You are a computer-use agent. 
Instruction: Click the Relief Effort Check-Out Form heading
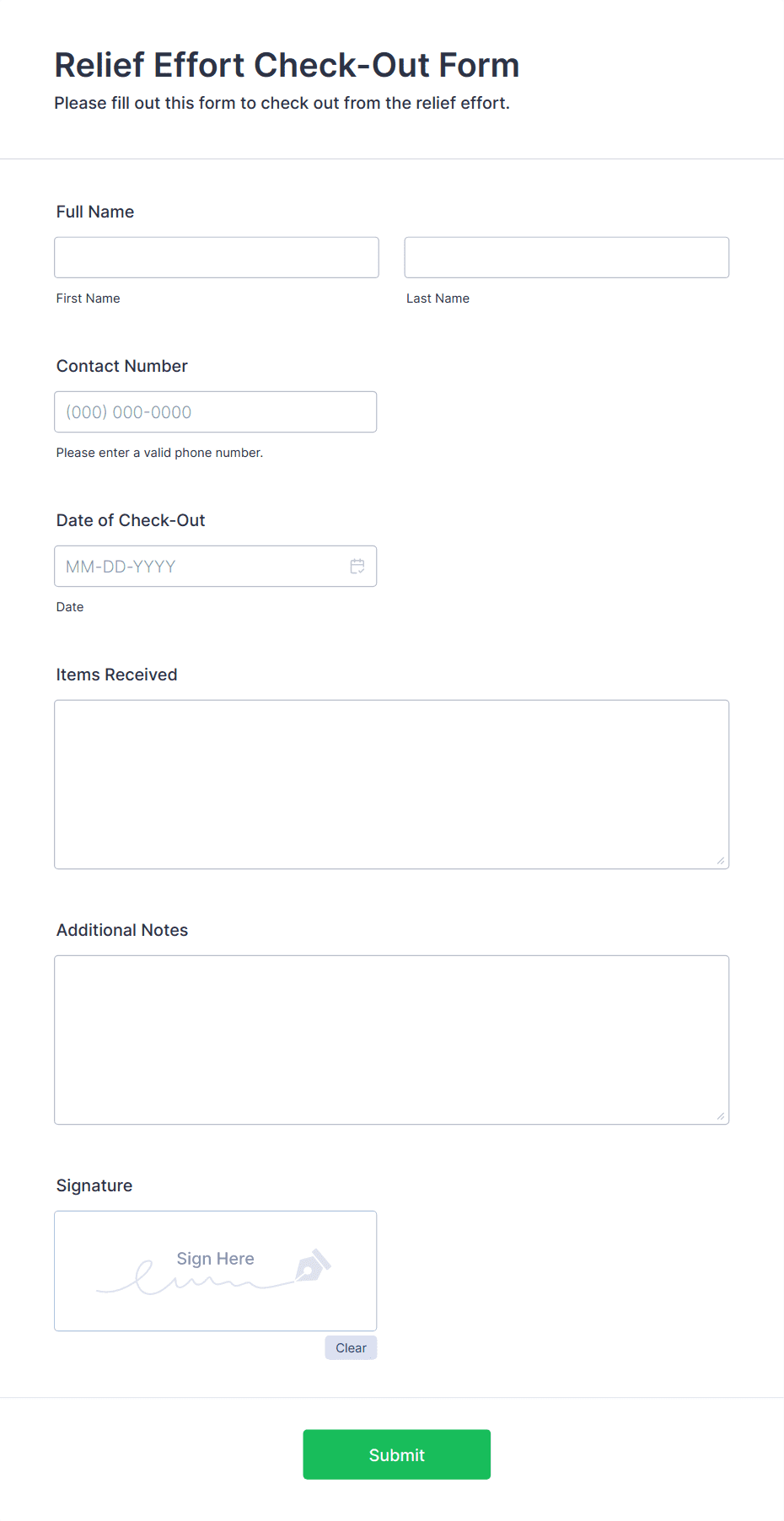(x=287, y=65)
